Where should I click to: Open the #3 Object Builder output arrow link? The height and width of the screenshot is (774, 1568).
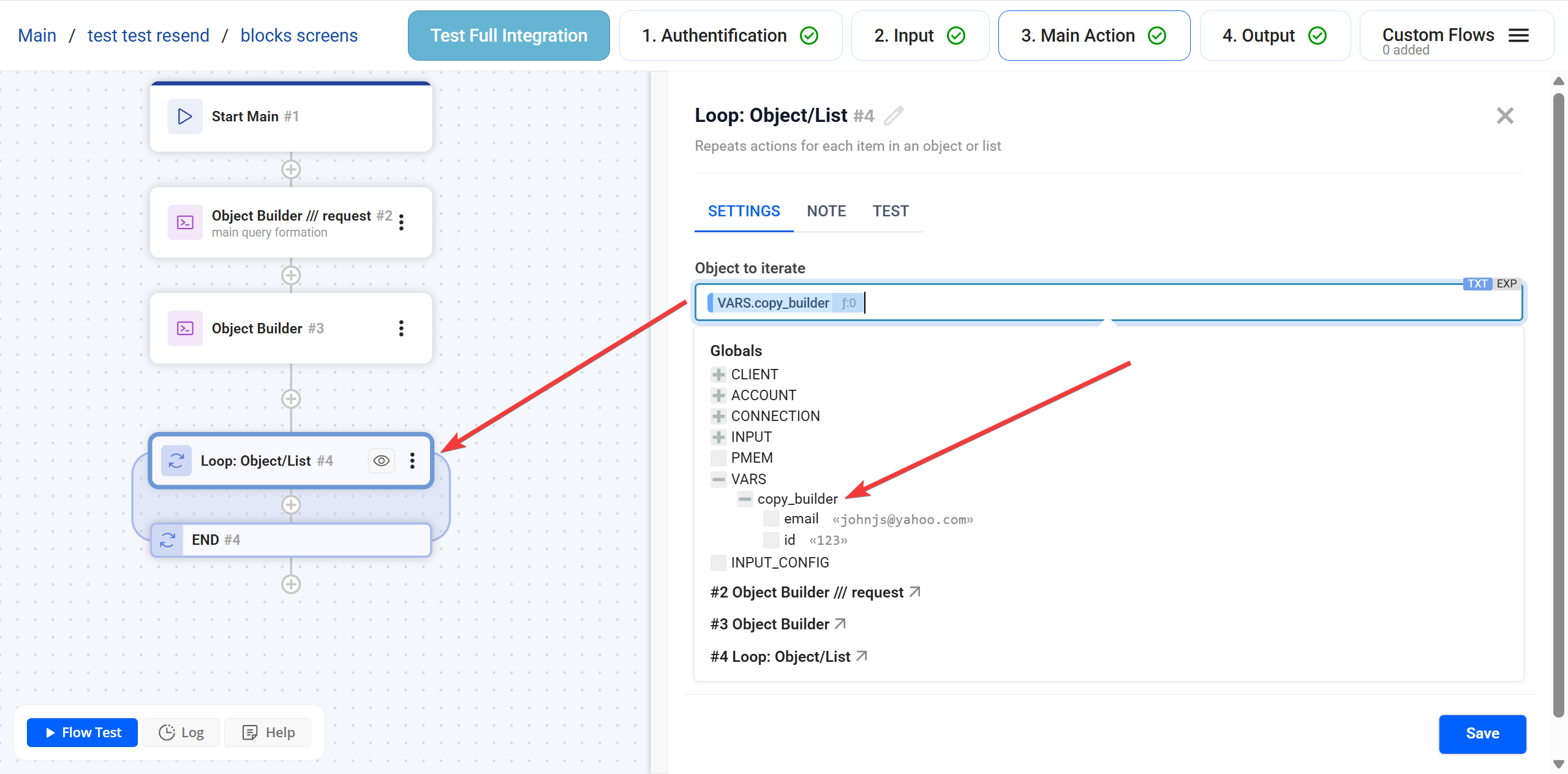click(840, 624)
